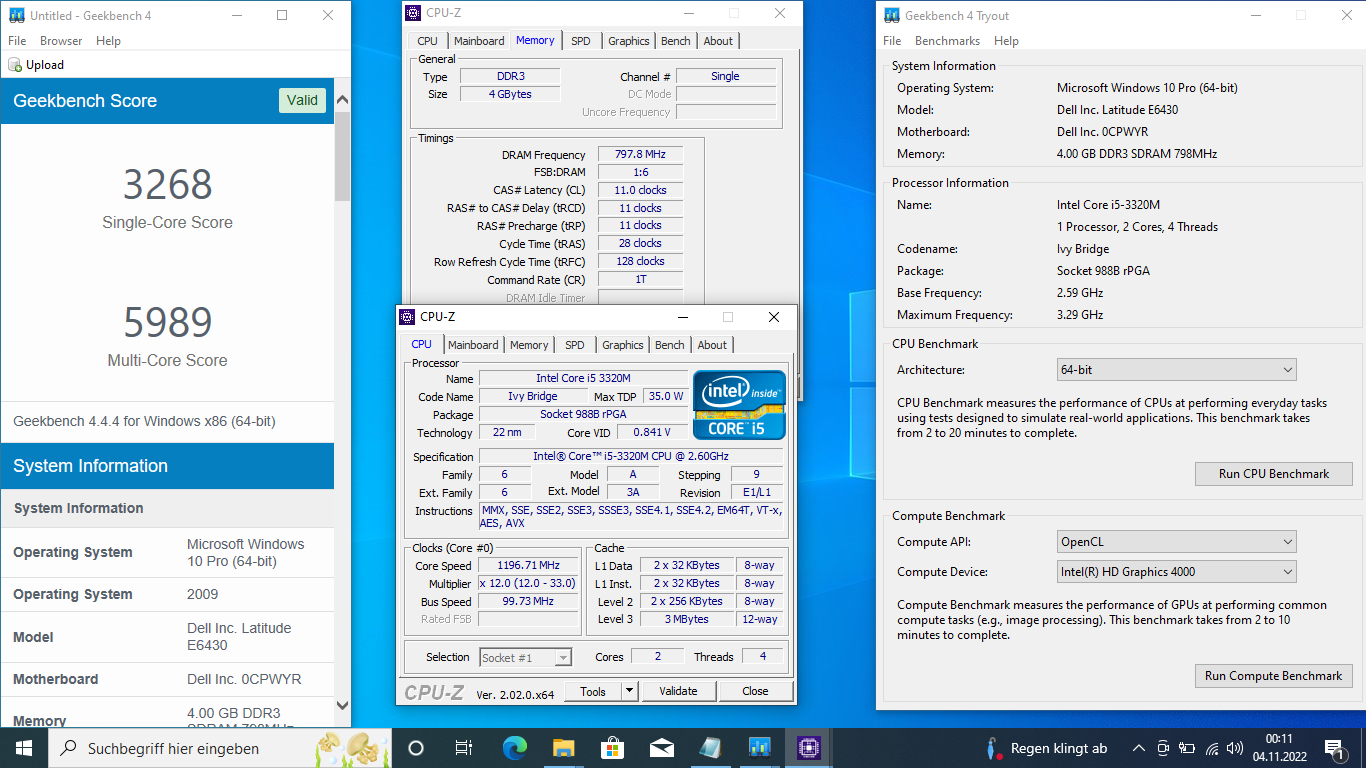This screenshot has width=1366, height=768.
Task: Click the Multiplier value x 12.0
Action: pos(528,584)
